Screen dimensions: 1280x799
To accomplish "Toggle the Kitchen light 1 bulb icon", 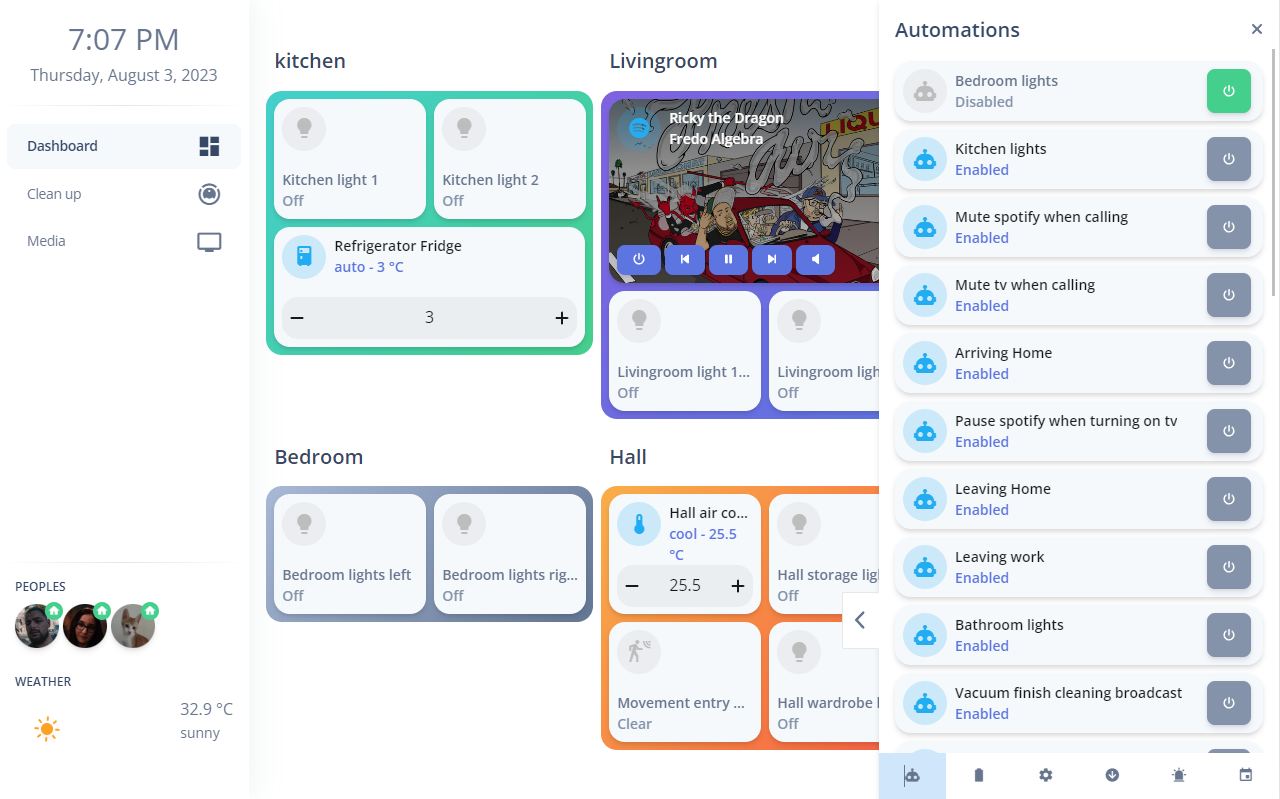I will click(x=305, y=128).
